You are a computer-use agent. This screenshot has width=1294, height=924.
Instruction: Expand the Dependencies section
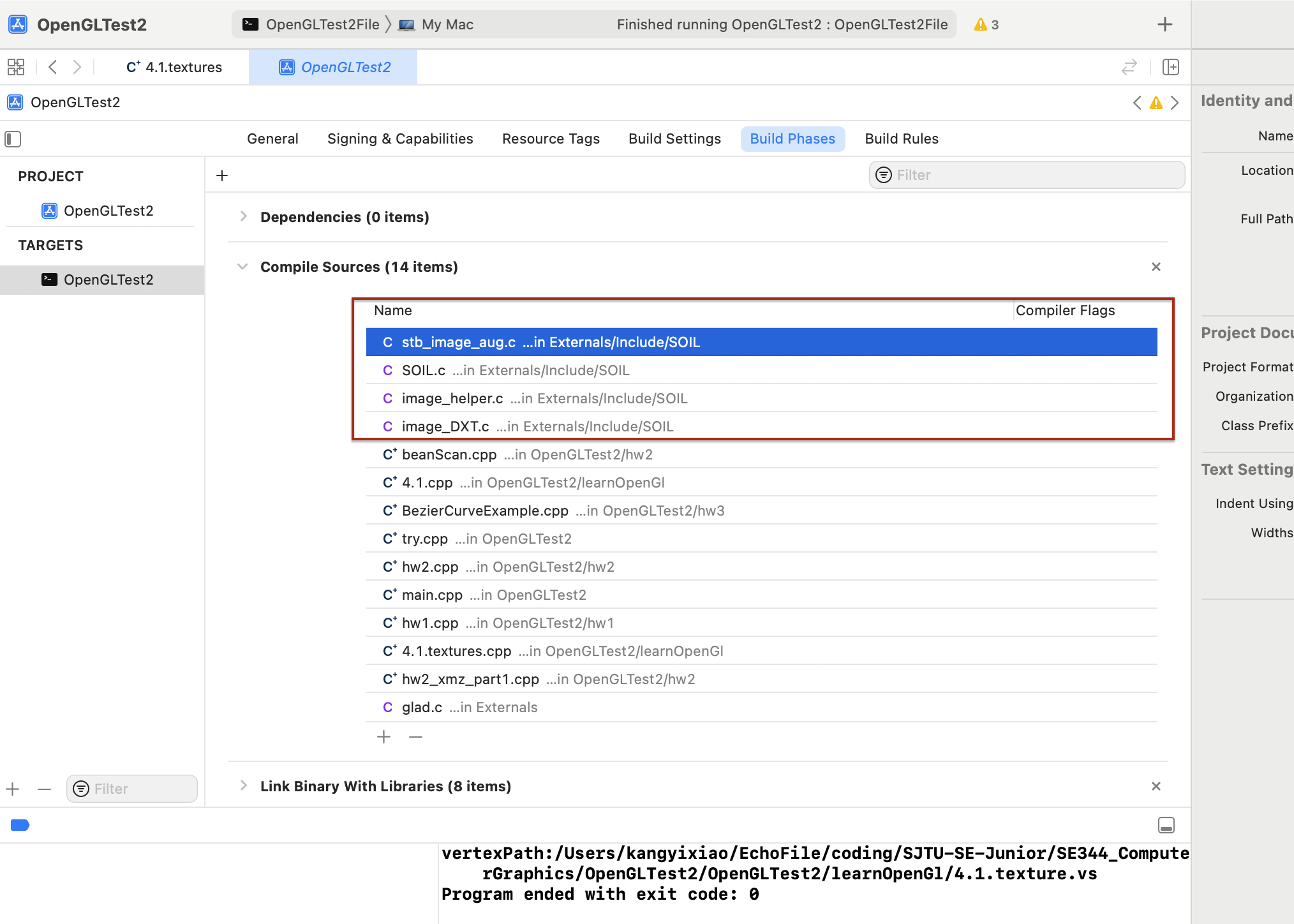click(243, 216)
